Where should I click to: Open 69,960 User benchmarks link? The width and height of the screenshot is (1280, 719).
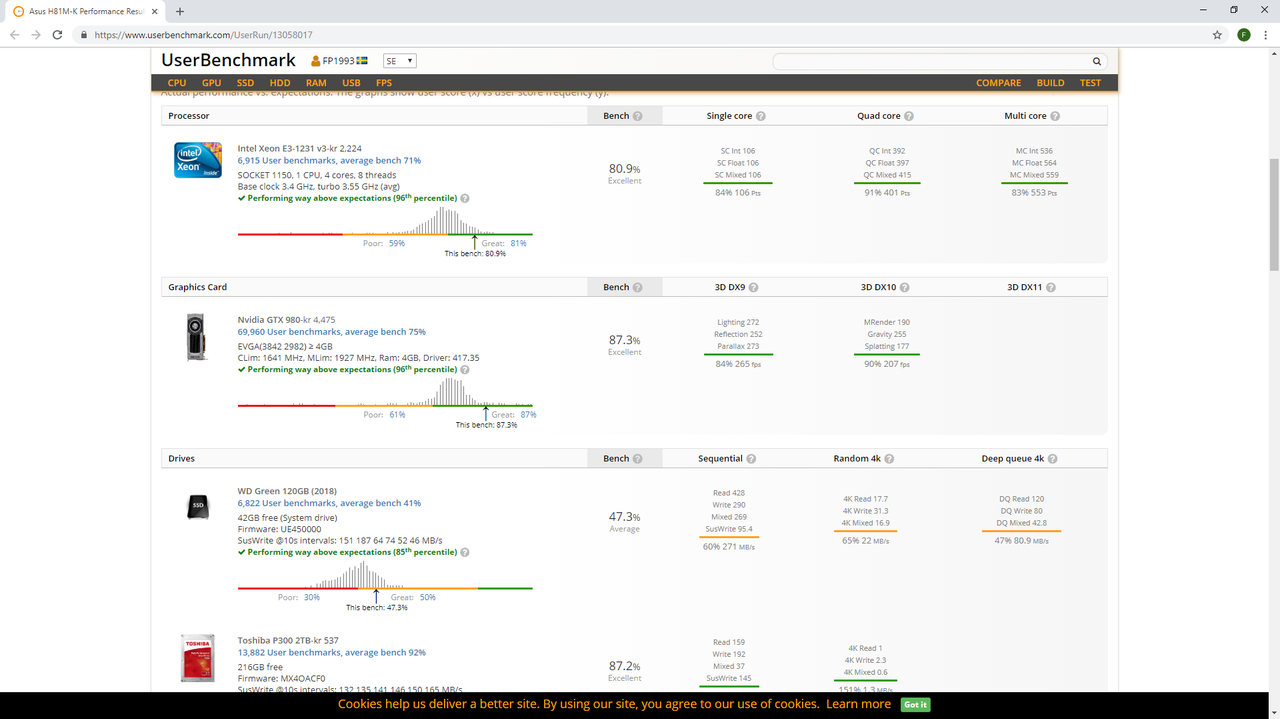[331, 332]
